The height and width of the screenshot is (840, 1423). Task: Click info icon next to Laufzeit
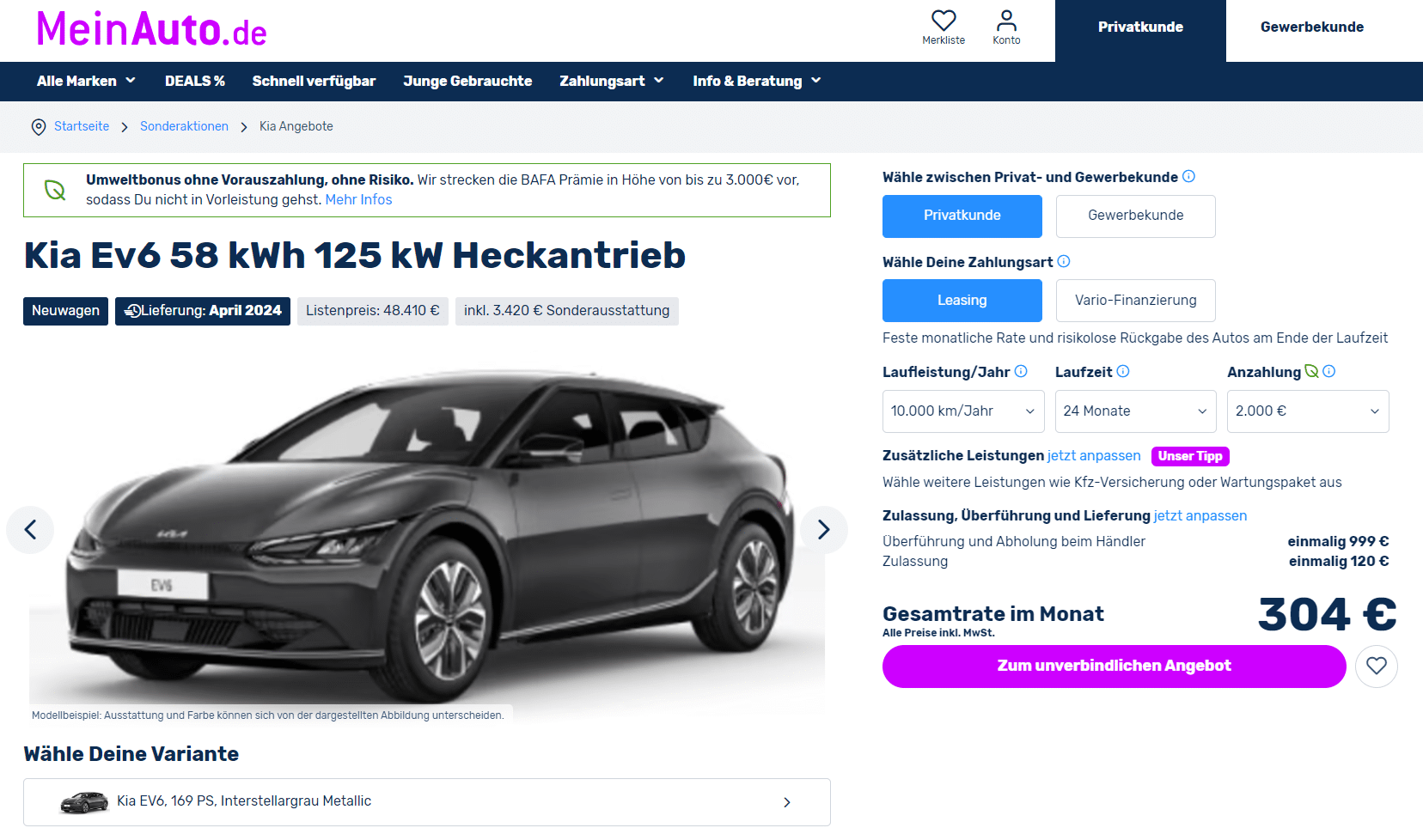(x=1122, y=371)
